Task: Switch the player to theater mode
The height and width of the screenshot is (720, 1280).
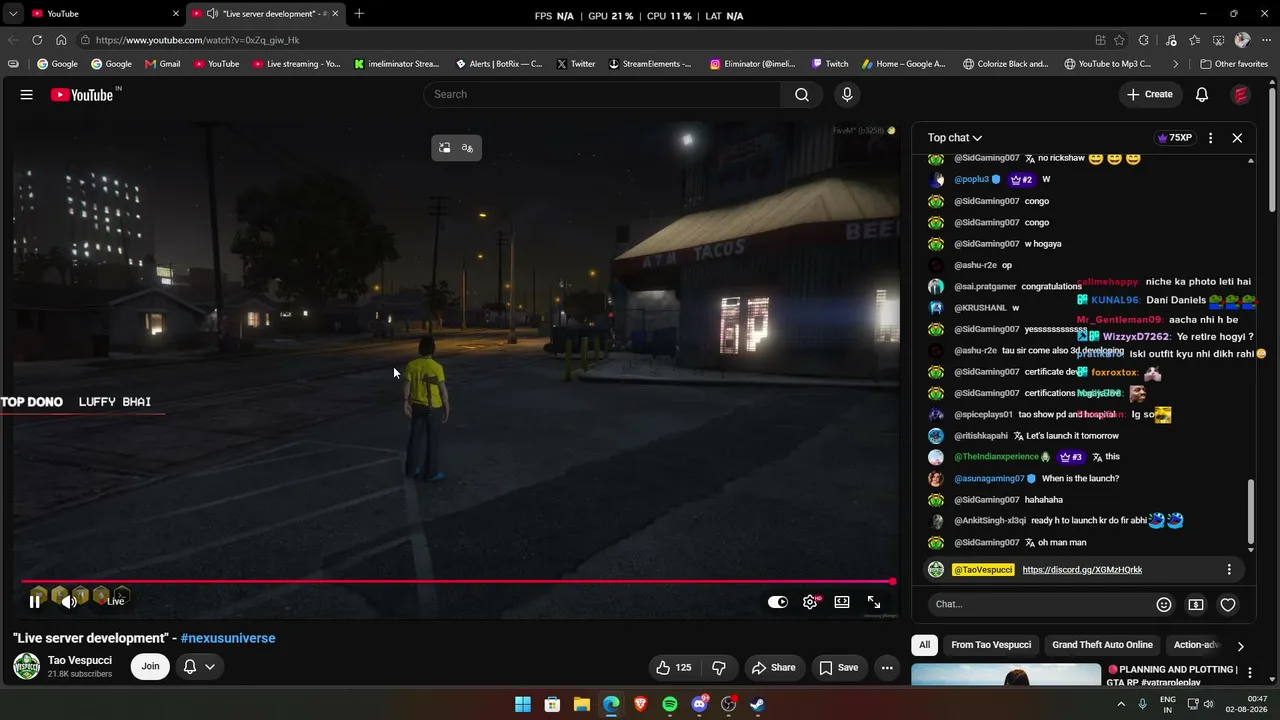Action: click(x=842, y=602)
